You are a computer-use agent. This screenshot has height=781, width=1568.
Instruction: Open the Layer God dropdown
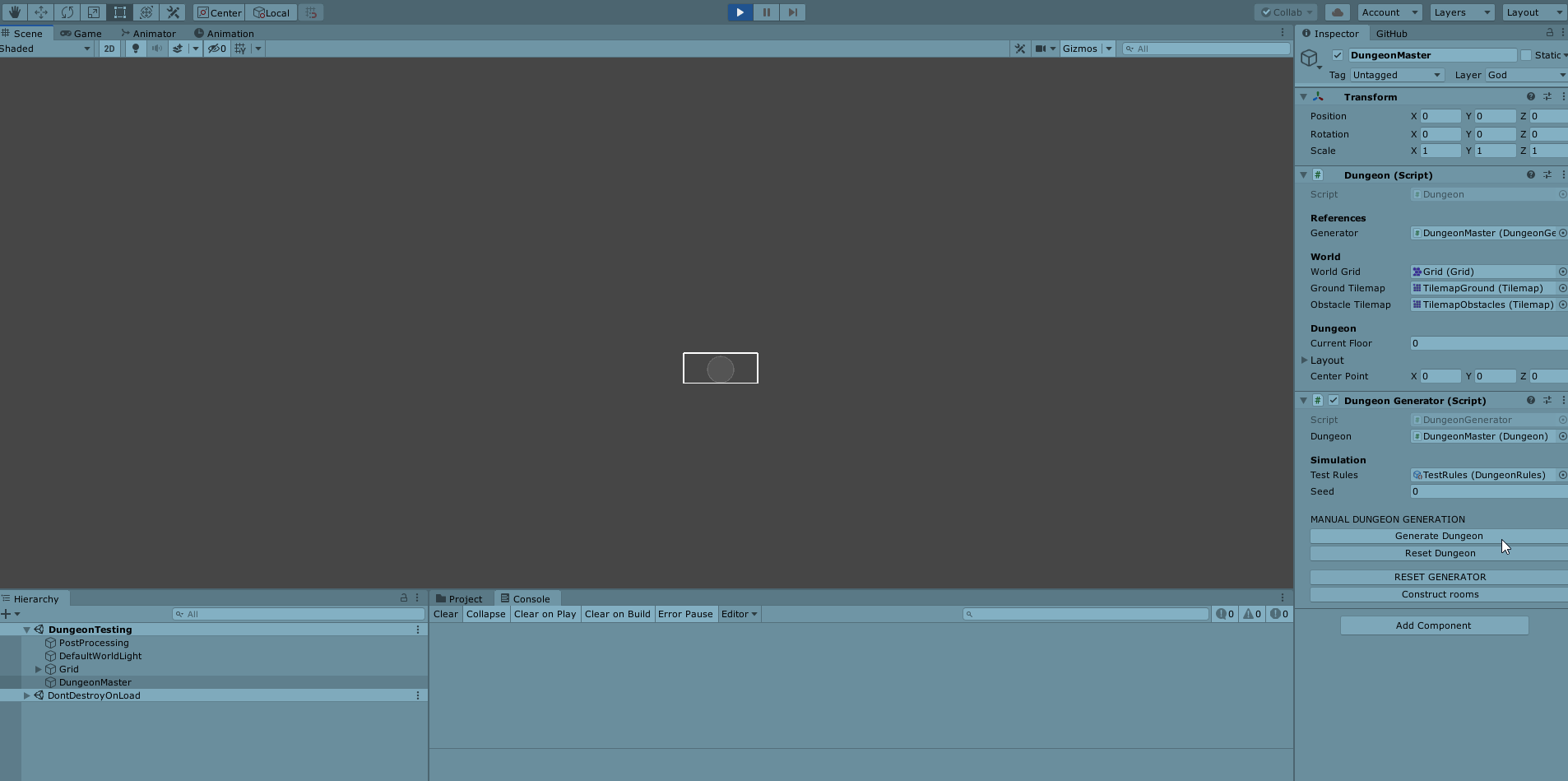tap(1526, 75)
